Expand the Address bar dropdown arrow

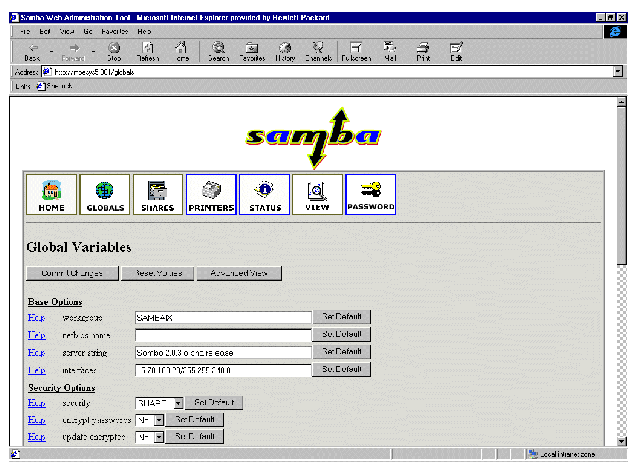[618, 72]
